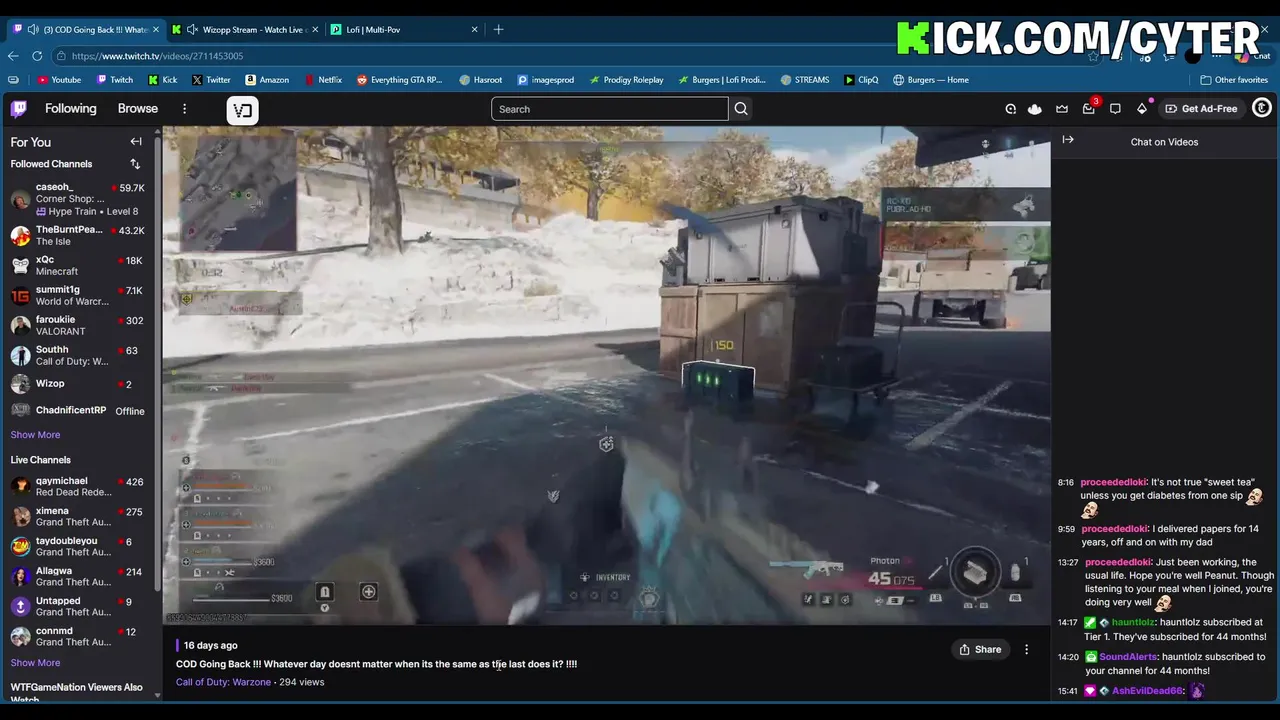Open the Whispers speech bubble icon
The height and width of the screenshot is (720, 1280).
pos(1115,109)
